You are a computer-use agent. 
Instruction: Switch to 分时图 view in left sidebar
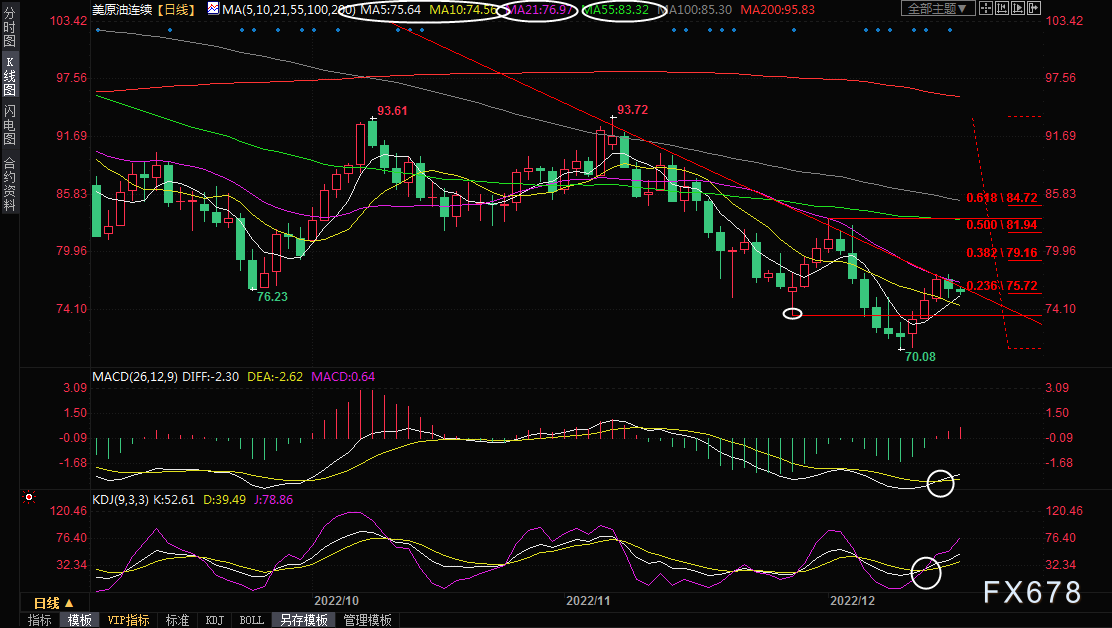coord(9,27)
